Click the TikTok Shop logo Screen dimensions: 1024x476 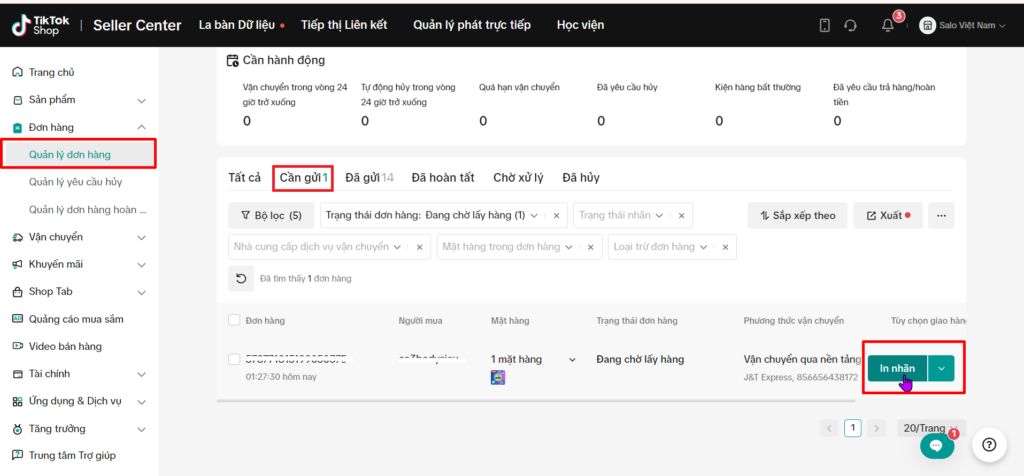40,25
